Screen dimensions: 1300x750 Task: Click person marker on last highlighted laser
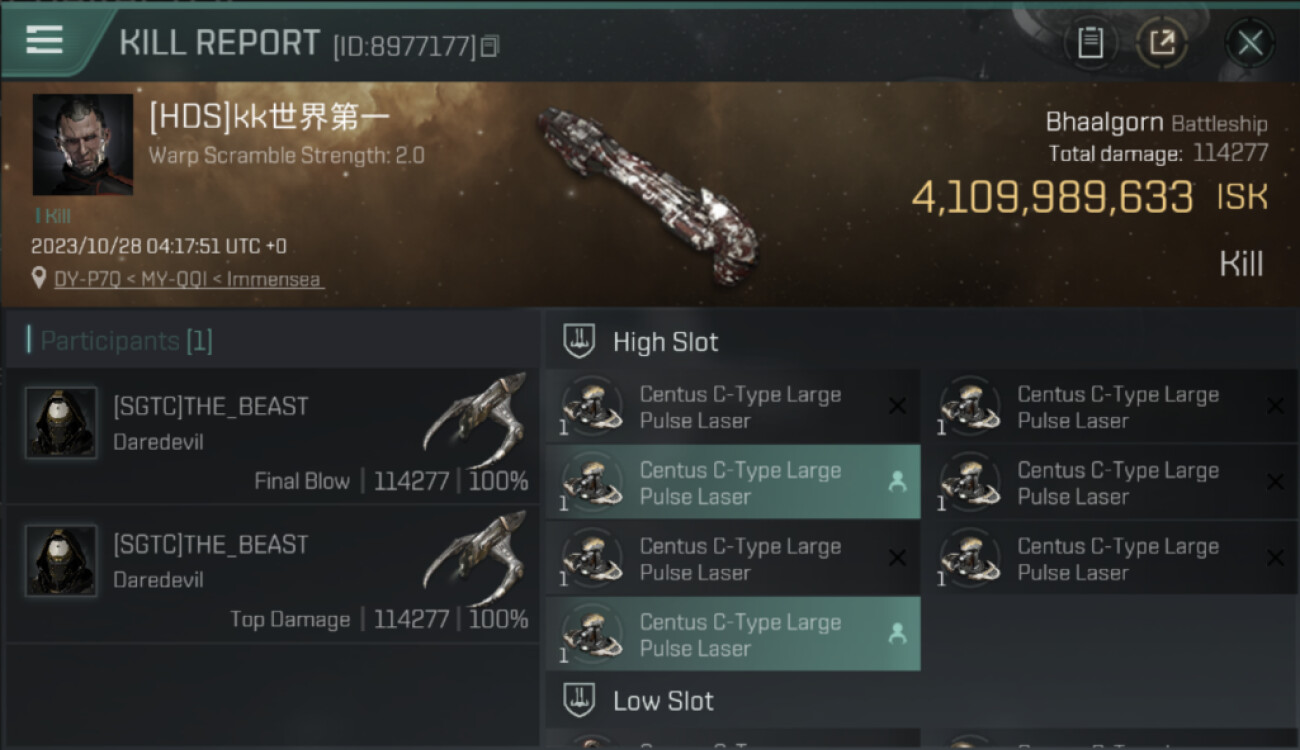pos(897,634)
